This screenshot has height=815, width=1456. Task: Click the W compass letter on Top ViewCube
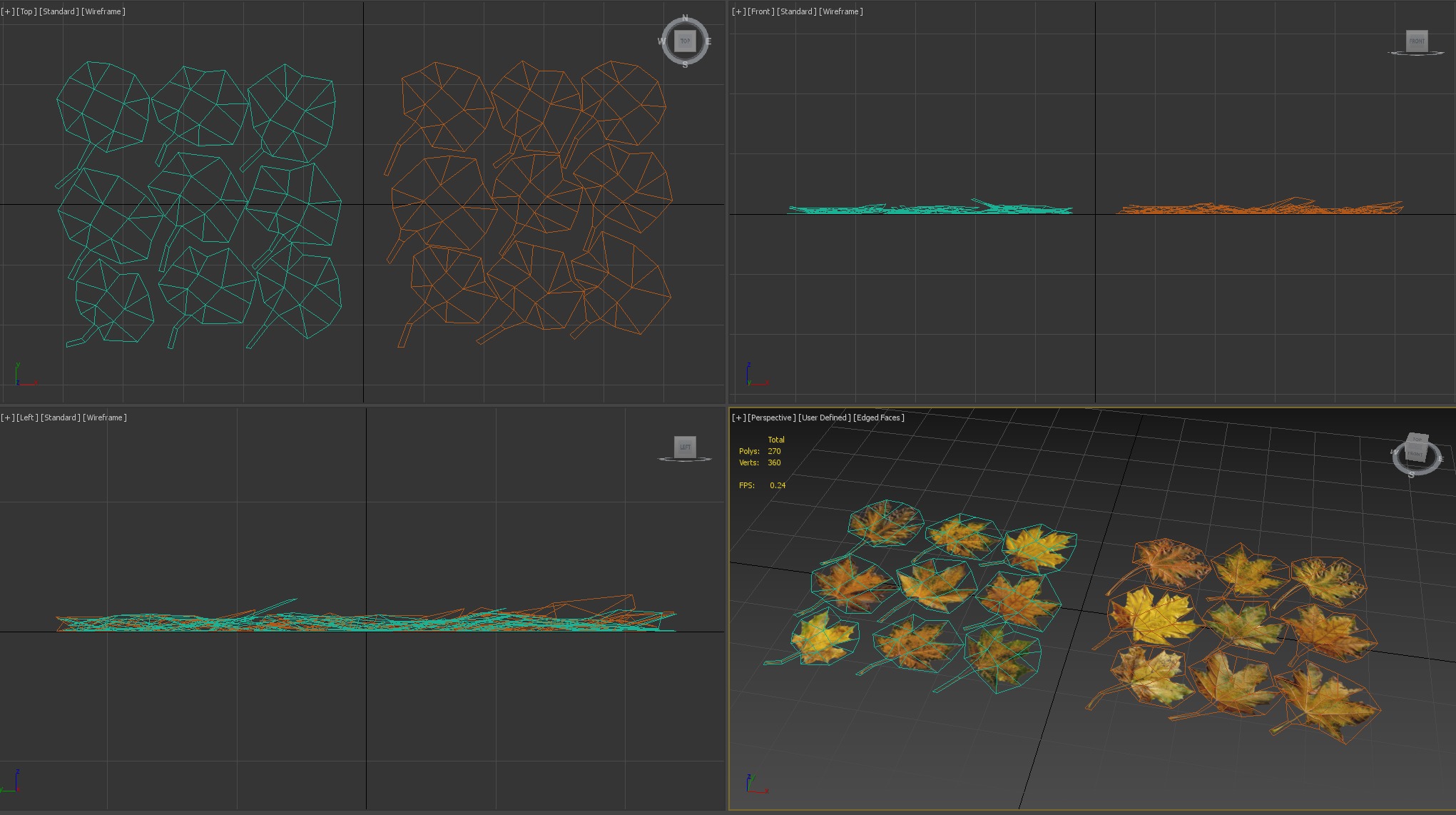pos(661,41)
